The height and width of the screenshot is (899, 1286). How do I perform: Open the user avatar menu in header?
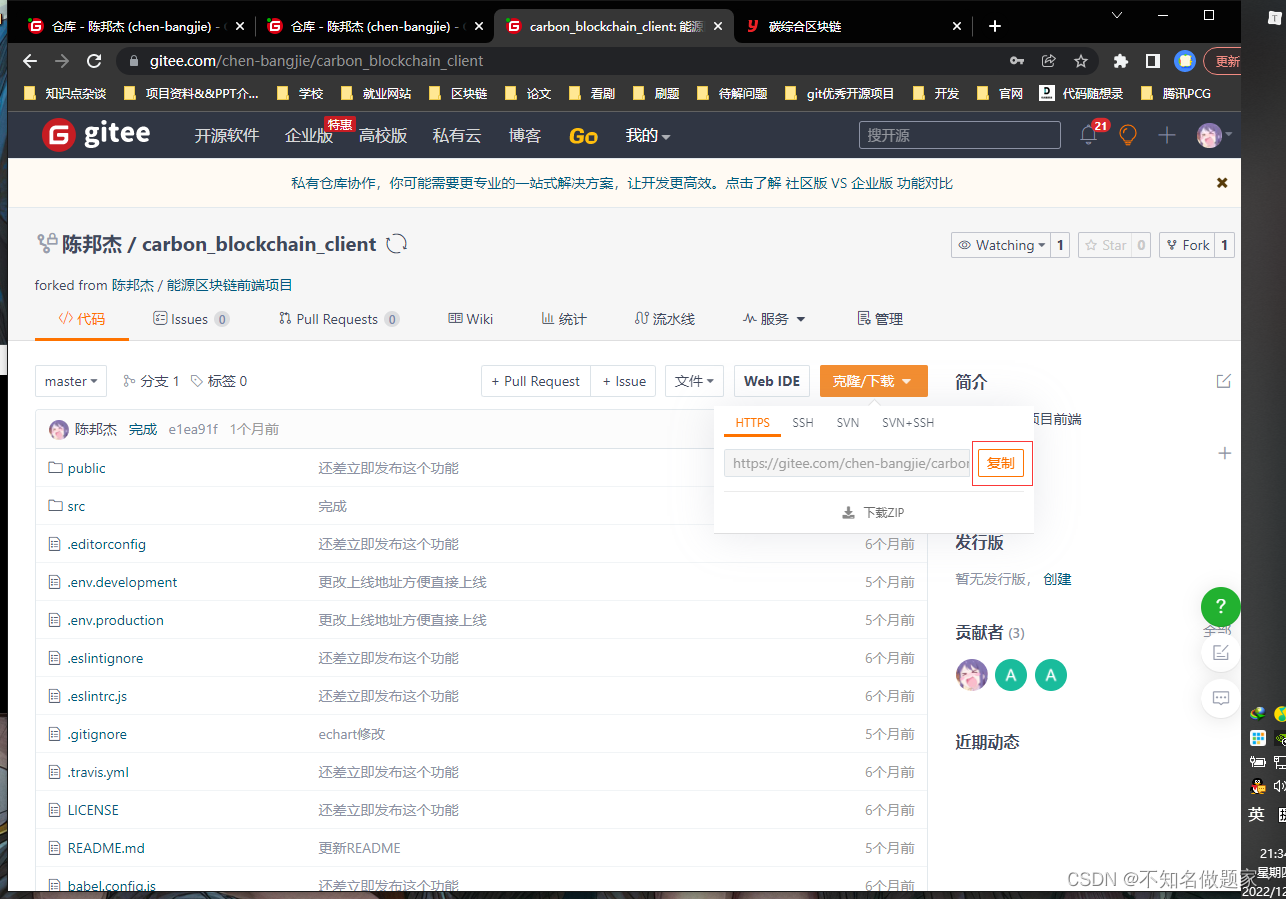(x=1213, y=135)
